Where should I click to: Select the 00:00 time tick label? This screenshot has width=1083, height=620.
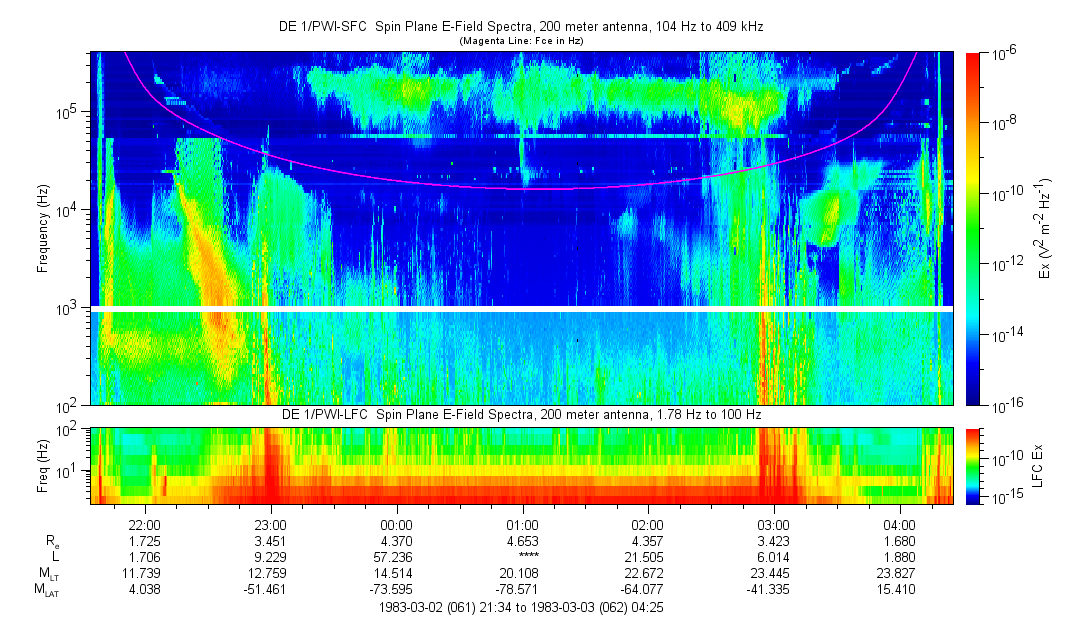(397, 525)
